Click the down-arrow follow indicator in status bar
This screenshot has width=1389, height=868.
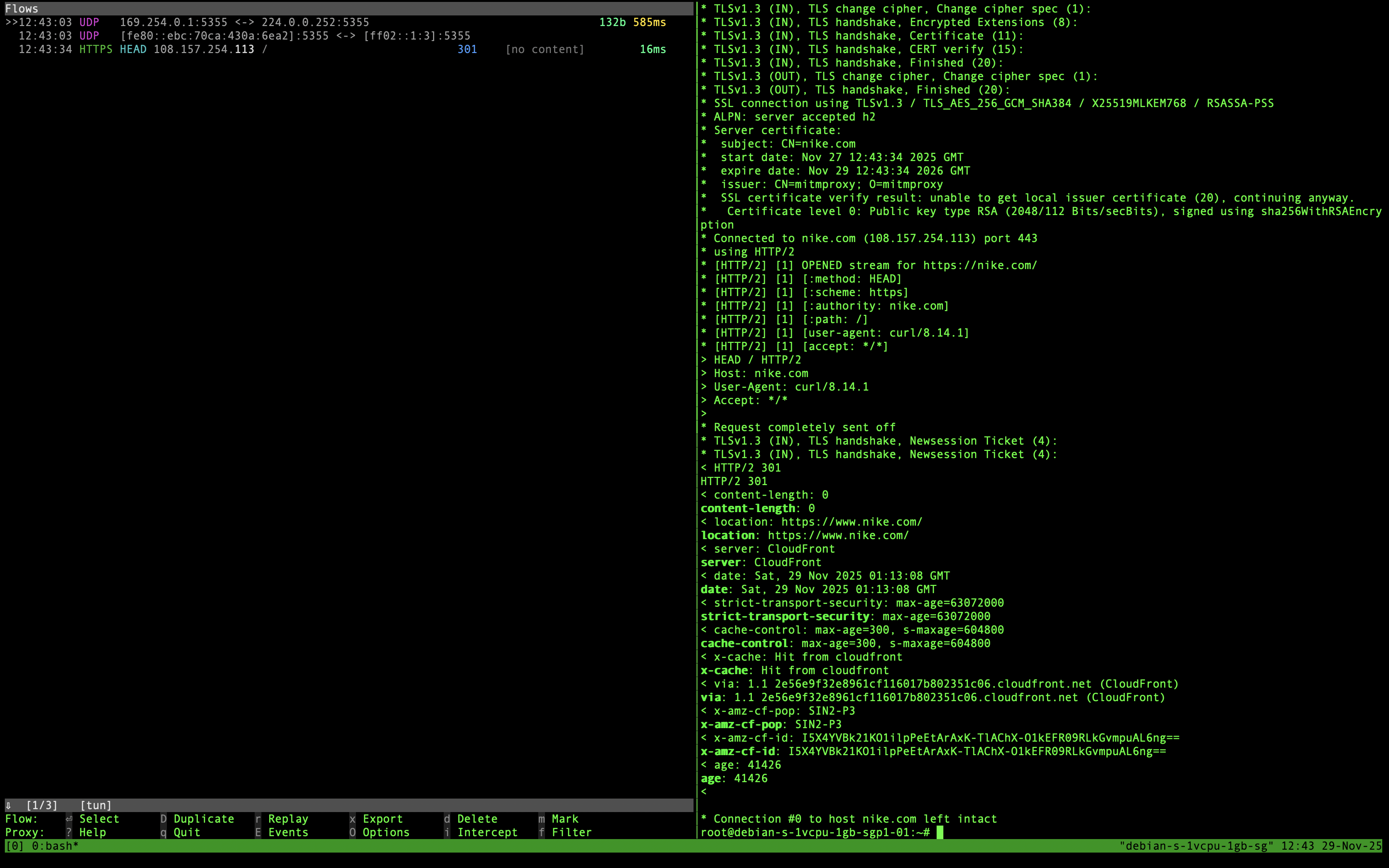pos(9,805)
